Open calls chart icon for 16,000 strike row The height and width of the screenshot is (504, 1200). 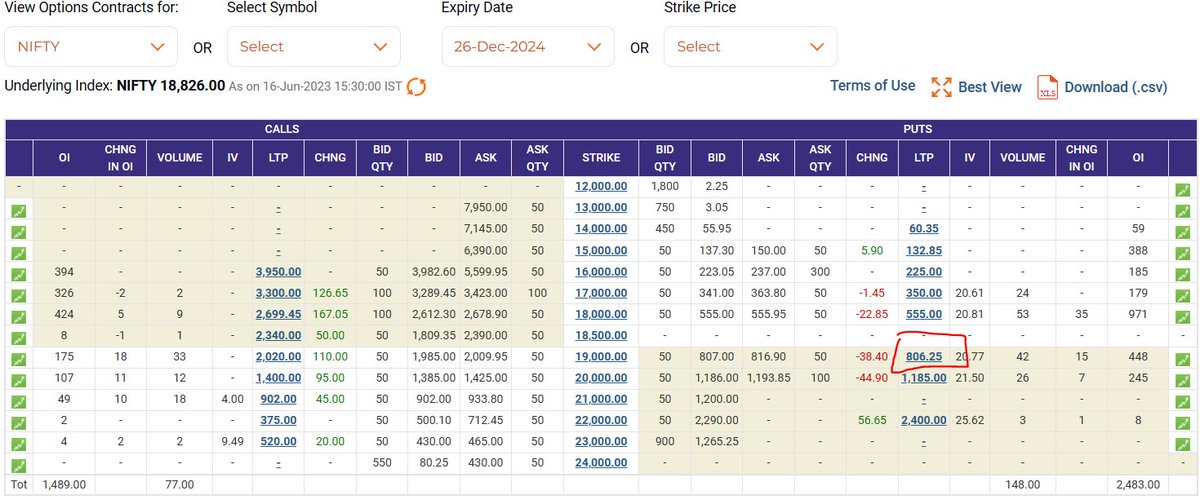(18, 273)
